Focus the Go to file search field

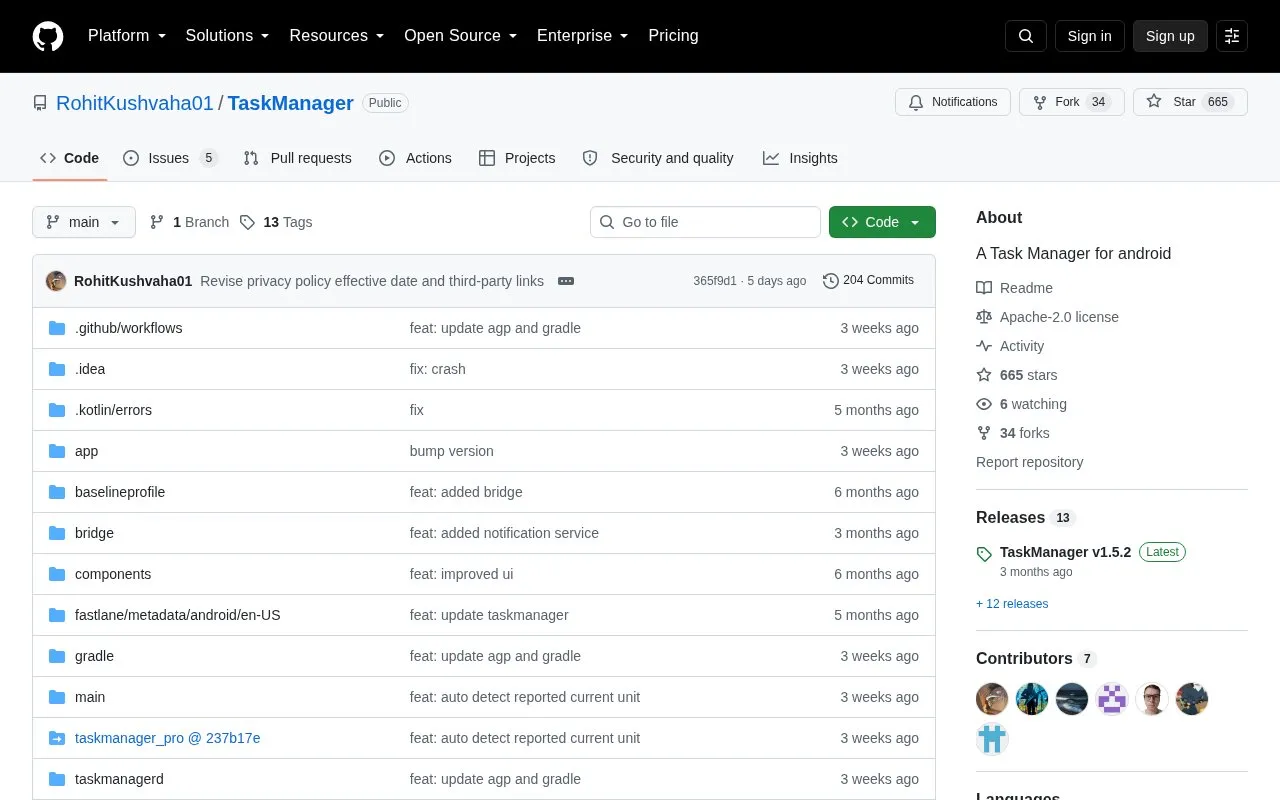pos(705,222)
